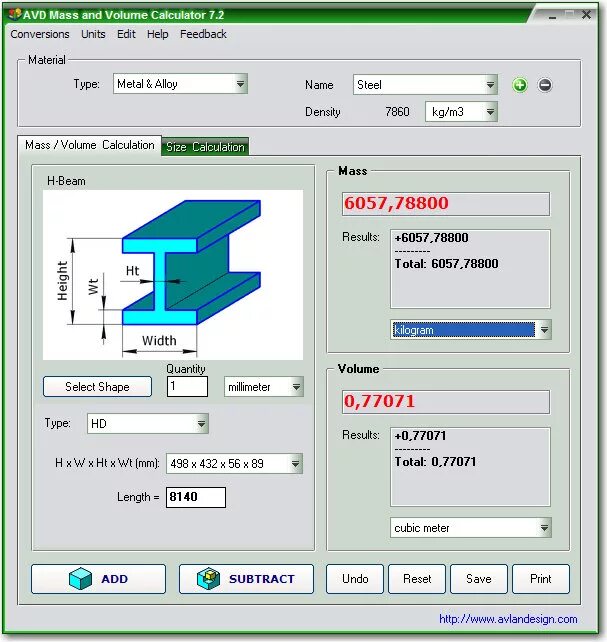Close the calculator window
This screenshot has height=642, width=607.
586,15
